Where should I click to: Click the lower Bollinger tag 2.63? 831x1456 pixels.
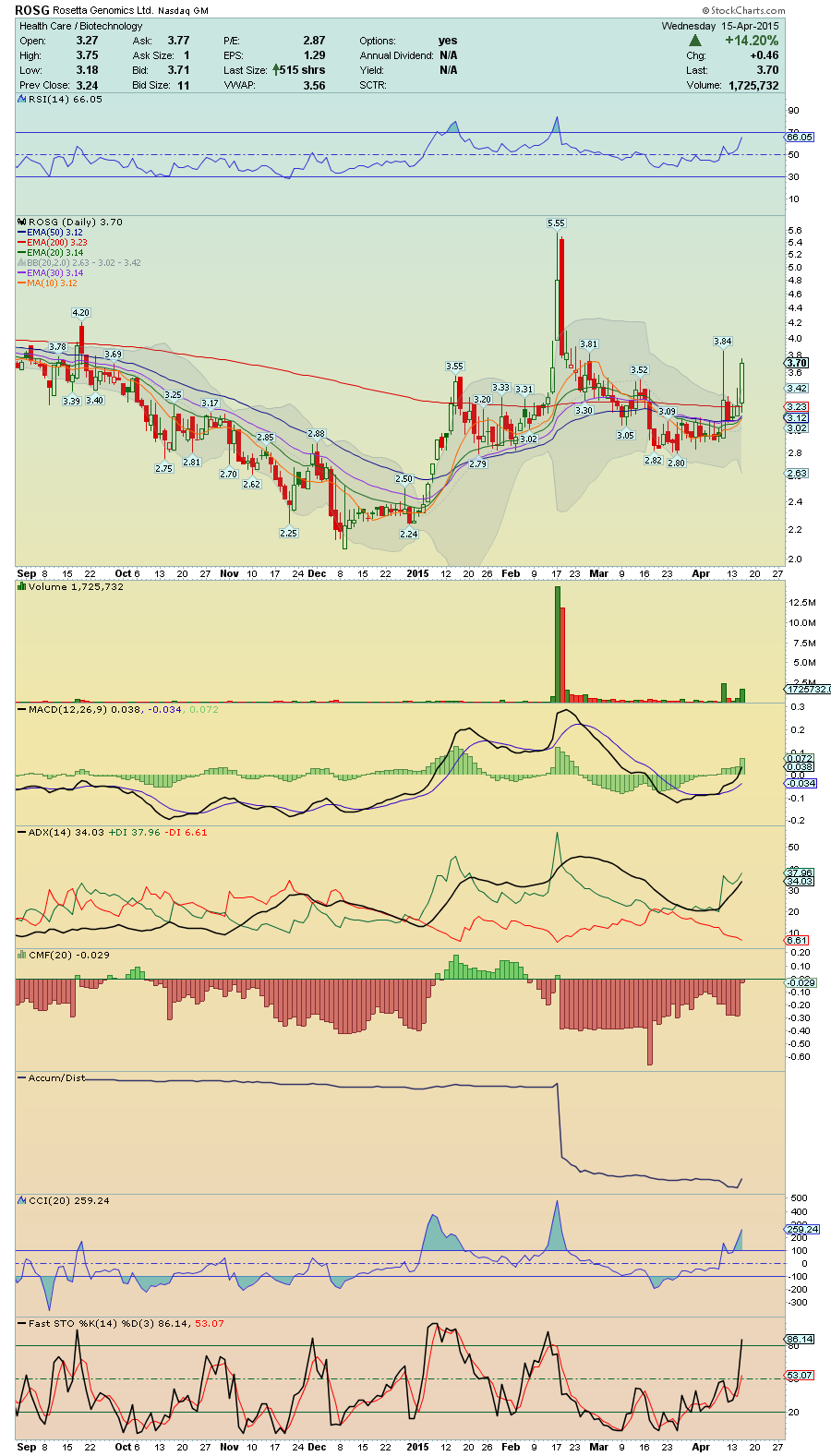[x=797, y=473]
